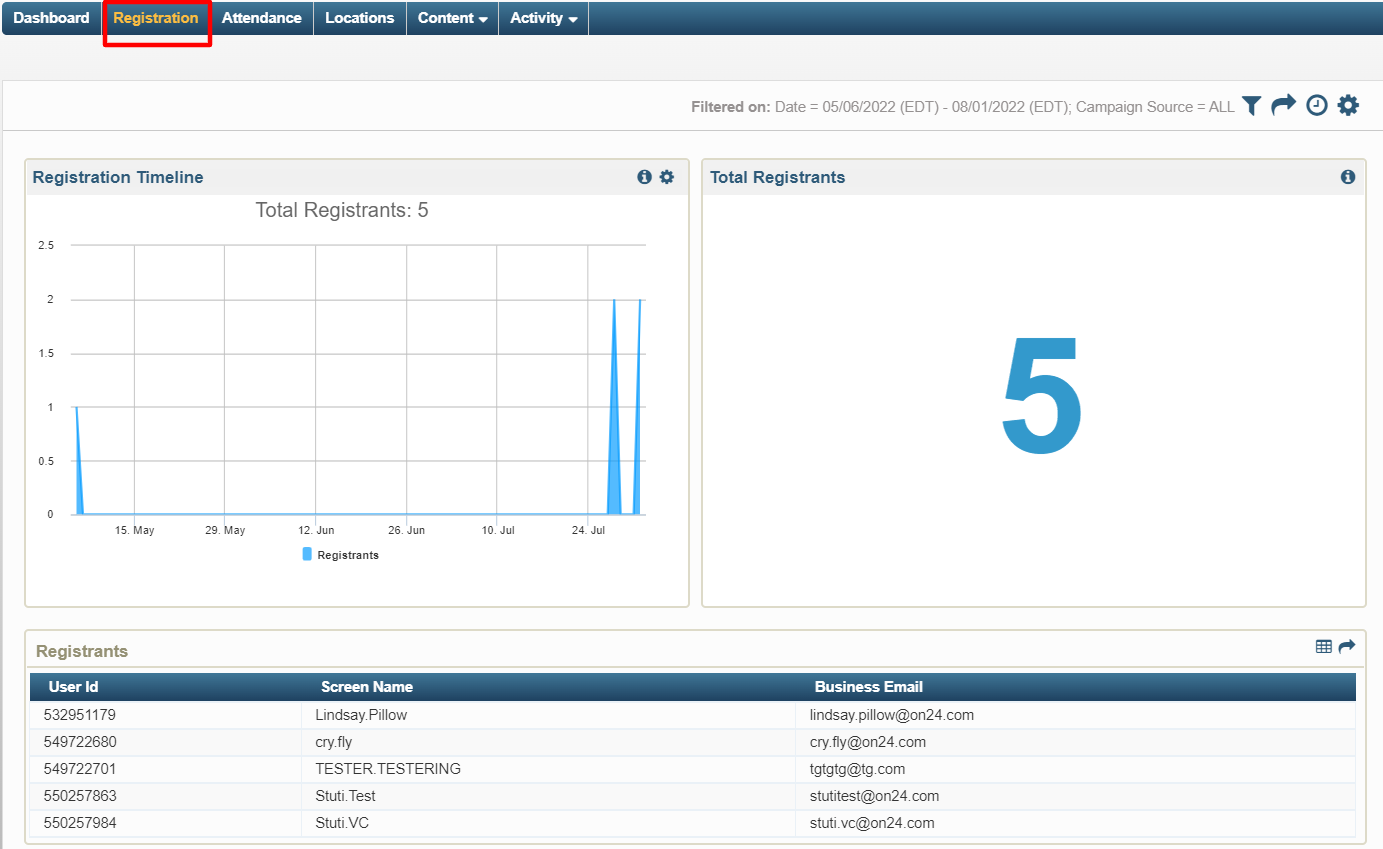Screen dimensions: 1383x849
Task: Select screen name Stuti.VC
Action: [342, 823]
